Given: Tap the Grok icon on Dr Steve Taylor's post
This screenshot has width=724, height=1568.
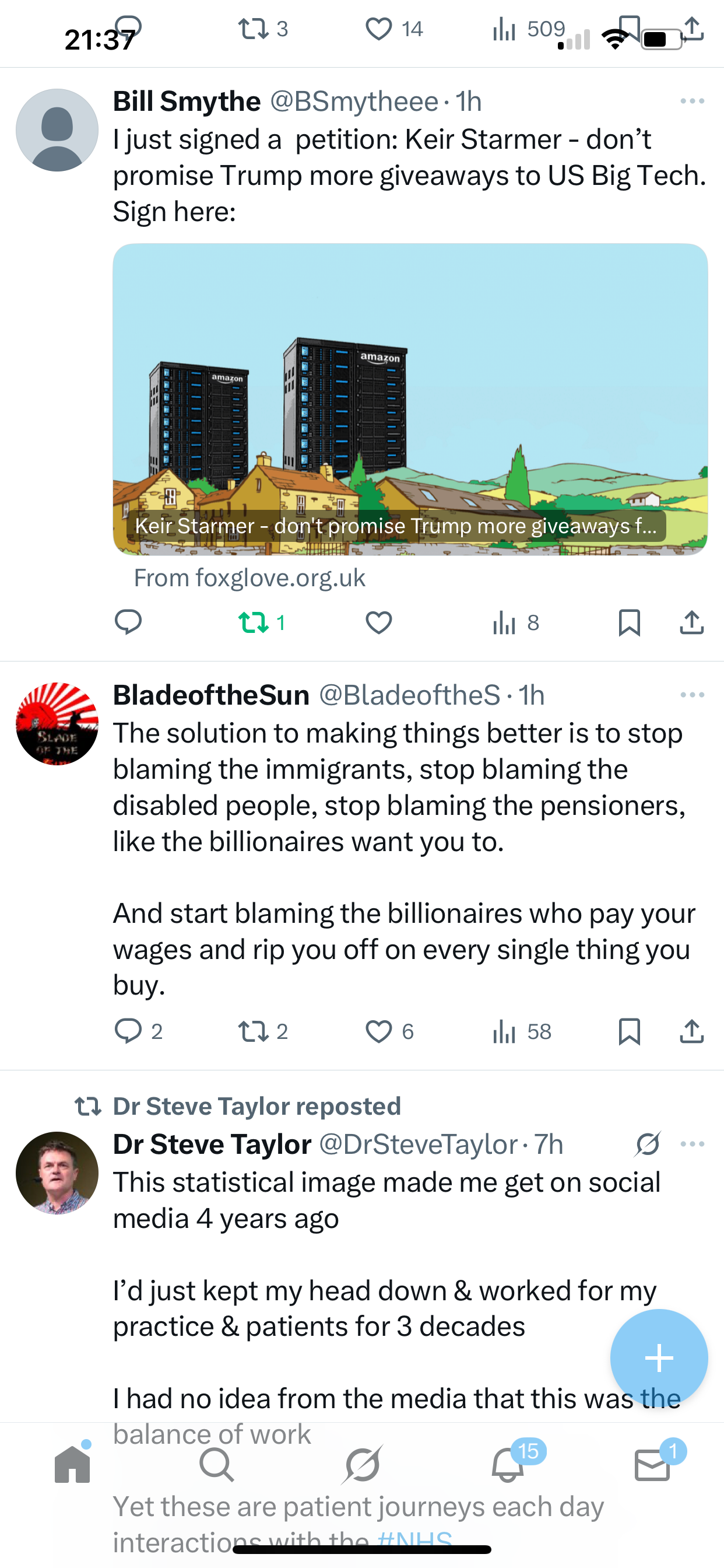Looking at the screenshot, I should click(x=647, y=1144).
